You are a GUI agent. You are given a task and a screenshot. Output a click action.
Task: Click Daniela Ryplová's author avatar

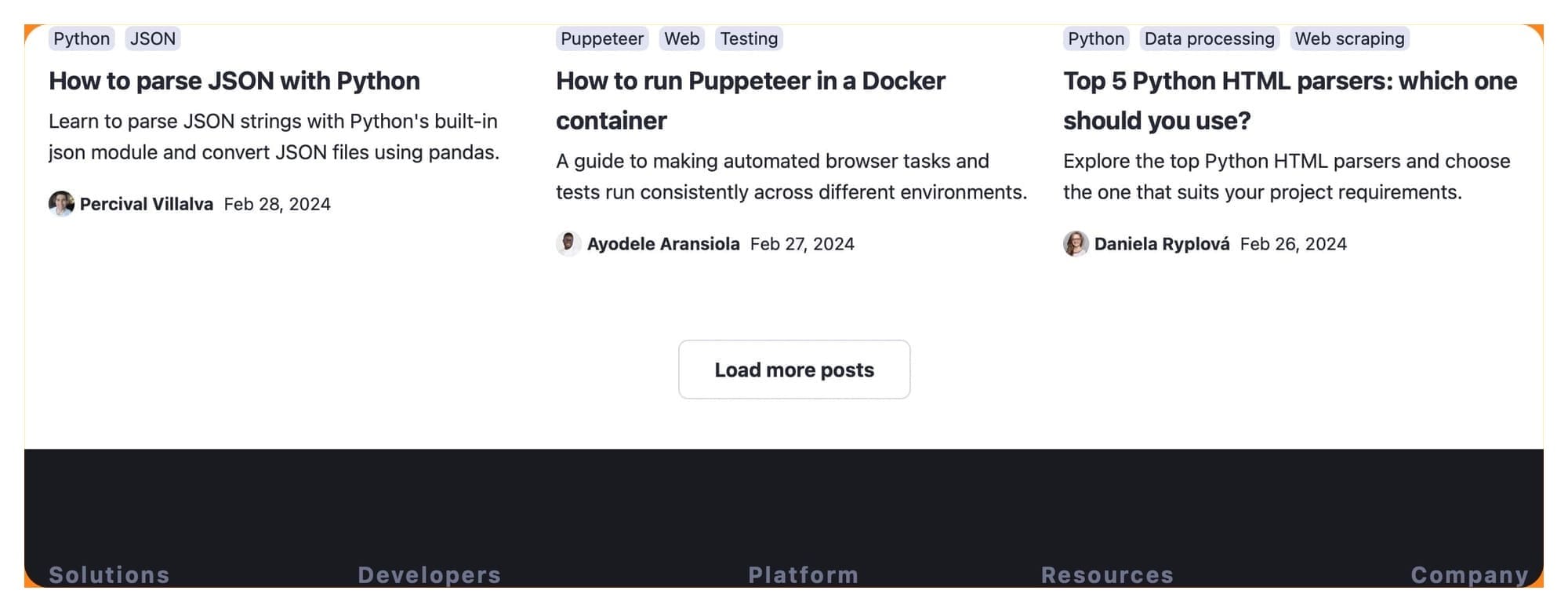[x=1076, y=244]
